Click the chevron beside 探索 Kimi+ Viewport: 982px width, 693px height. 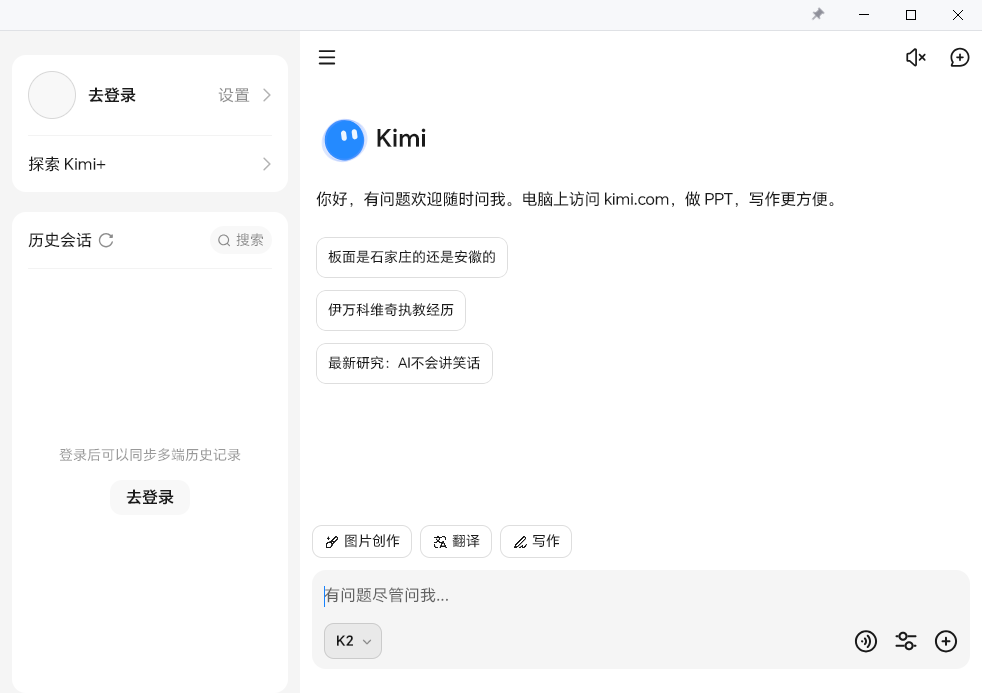267,164
